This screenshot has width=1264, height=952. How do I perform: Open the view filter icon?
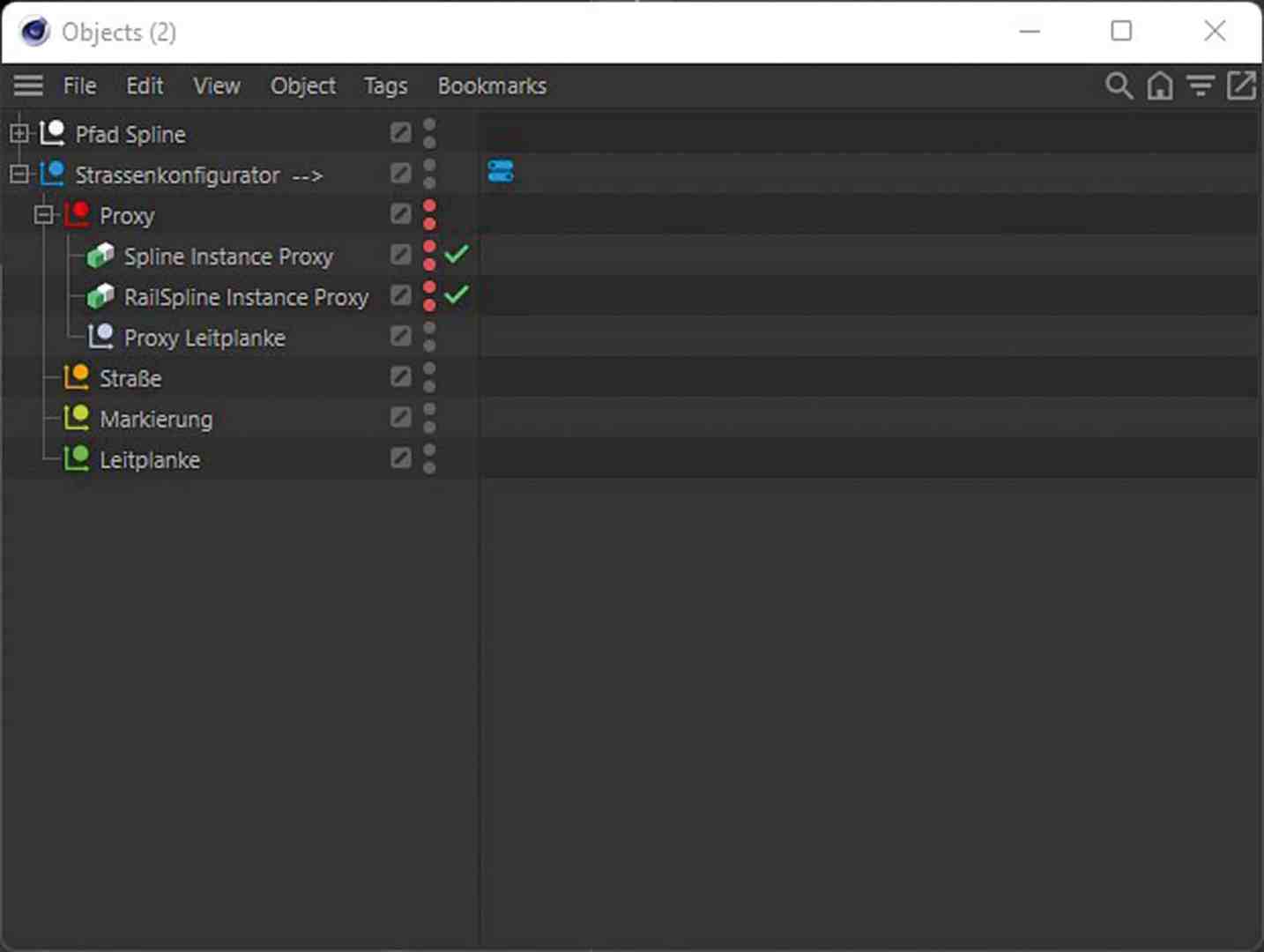click(1201, 86)
